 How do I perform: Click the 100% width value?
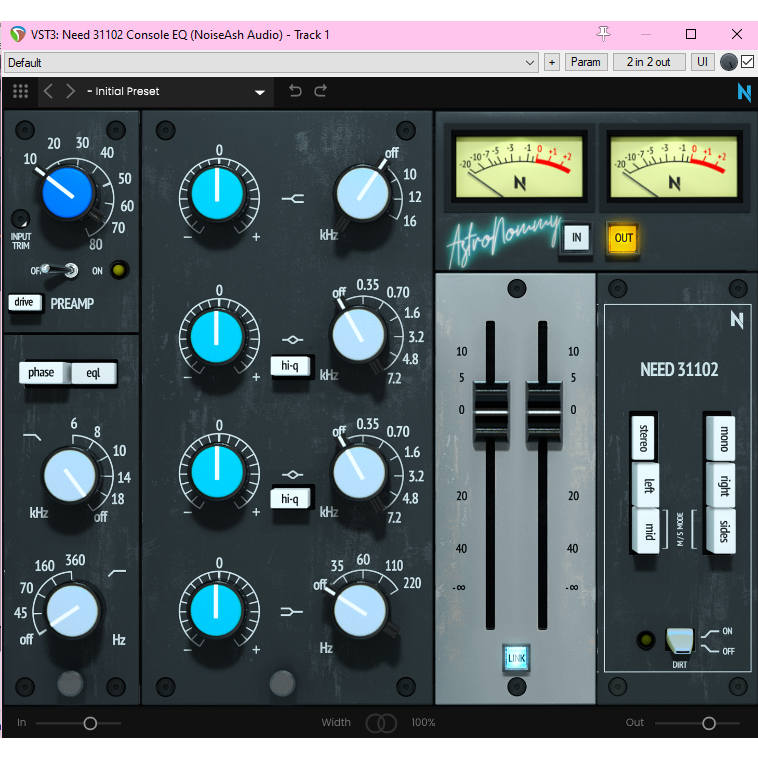point(423,722)
